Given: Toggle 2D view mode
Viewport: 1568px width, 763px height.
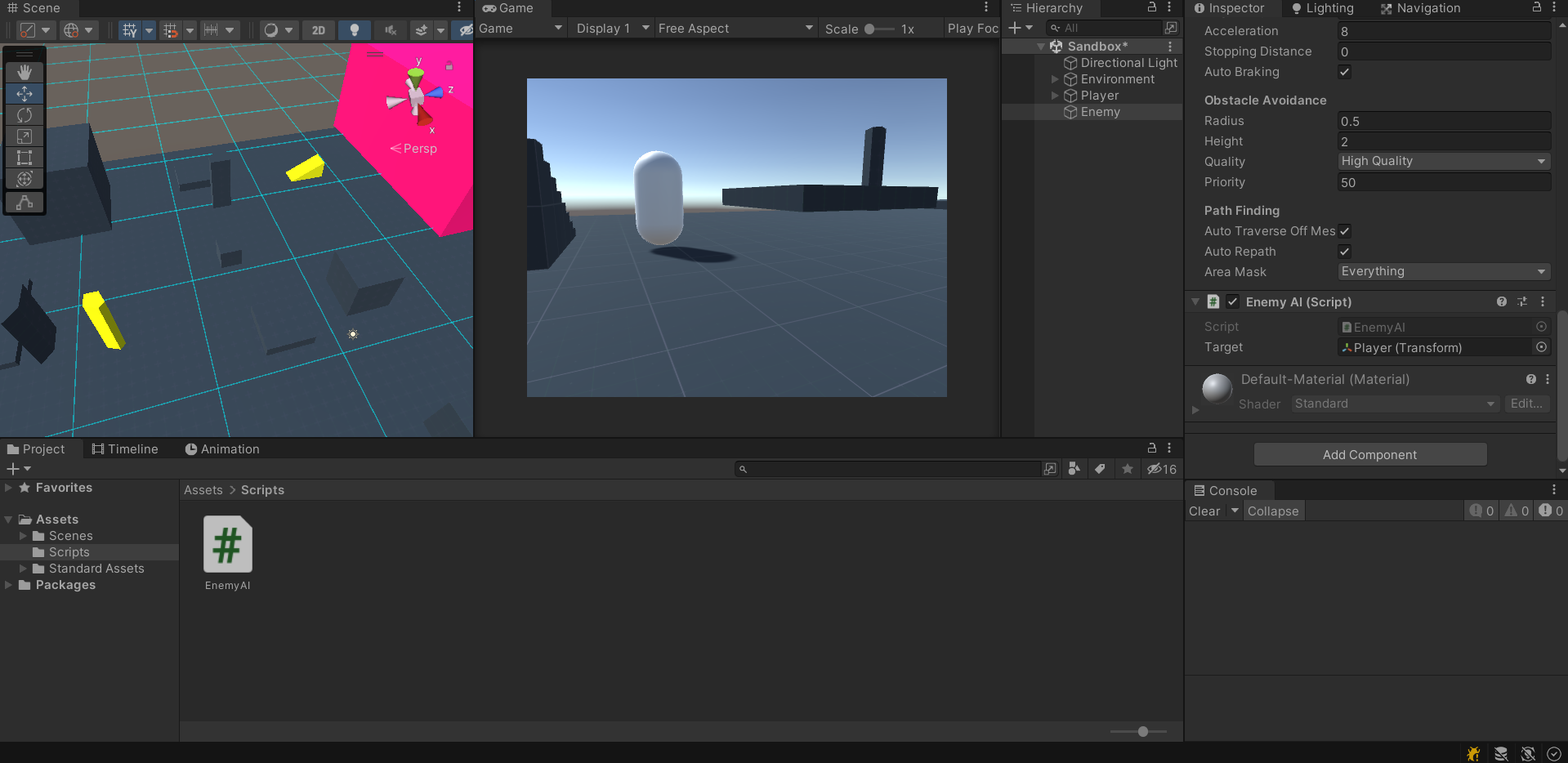Looking at the screenshot, I should click(319, 30).
